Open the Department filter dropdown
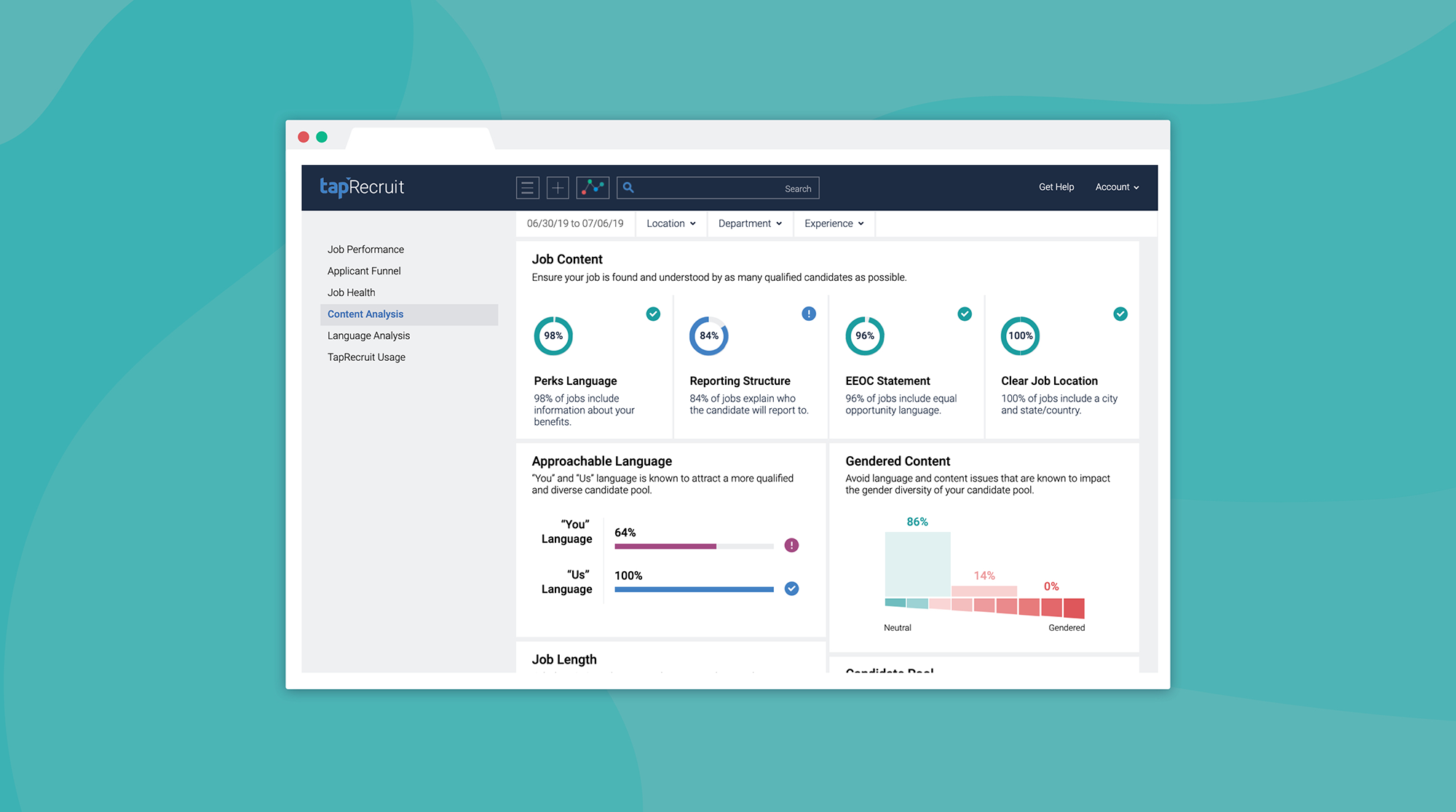1456x812 pixels. [x=750, y=223]
